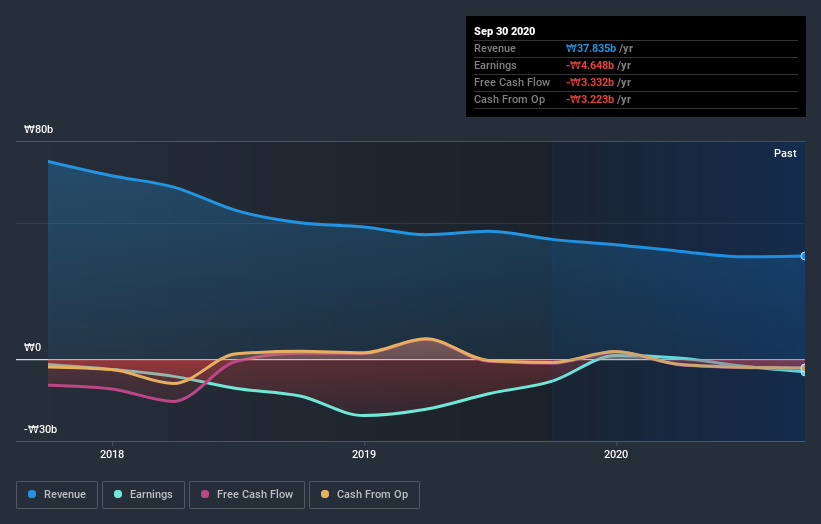This screenshot has height=524, width=821.
Task: Click the ₩0 y-axis label
Action: tap(32, 347)
